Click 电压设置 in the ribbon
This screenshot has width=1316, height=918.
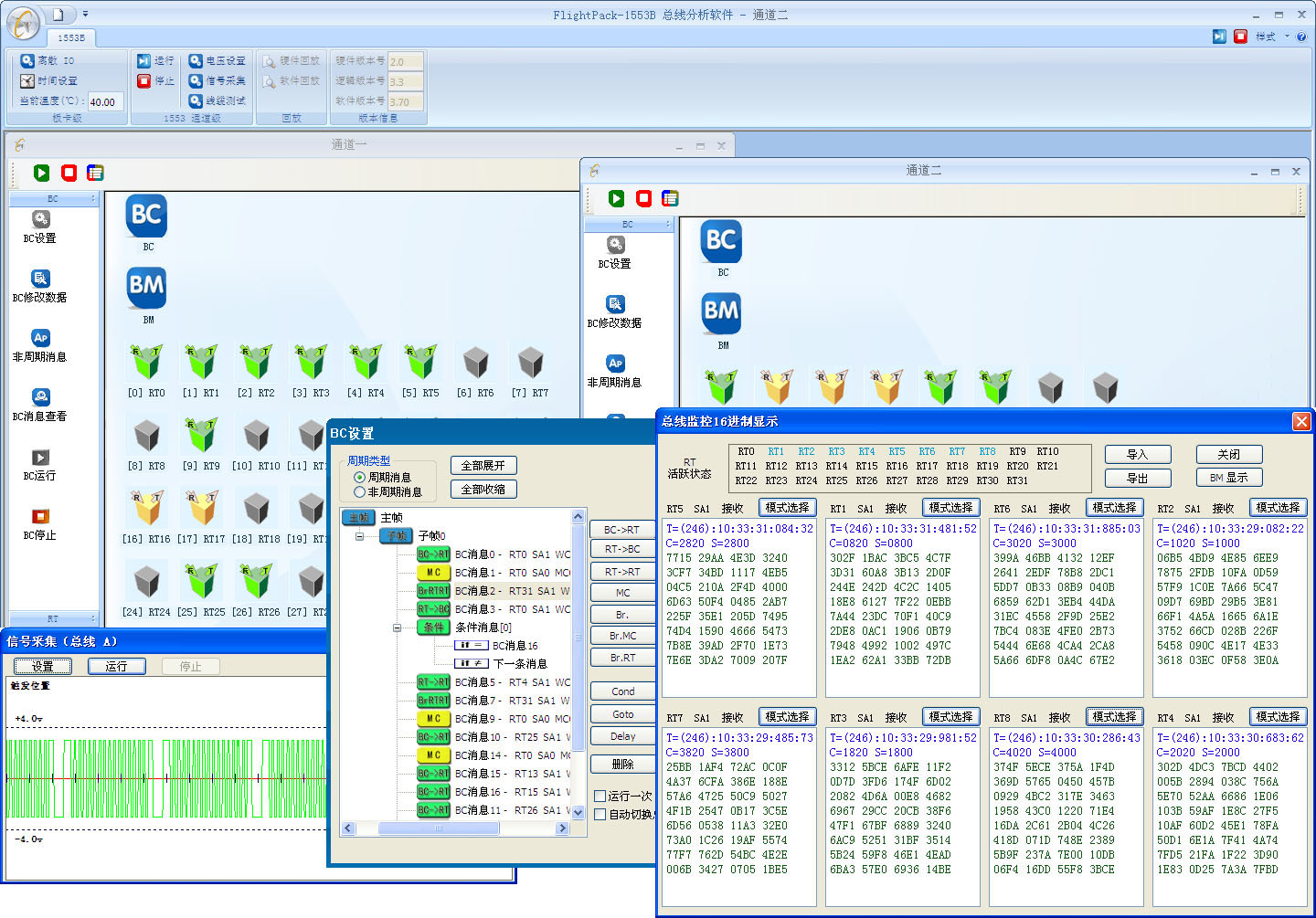tap(217, 60)
